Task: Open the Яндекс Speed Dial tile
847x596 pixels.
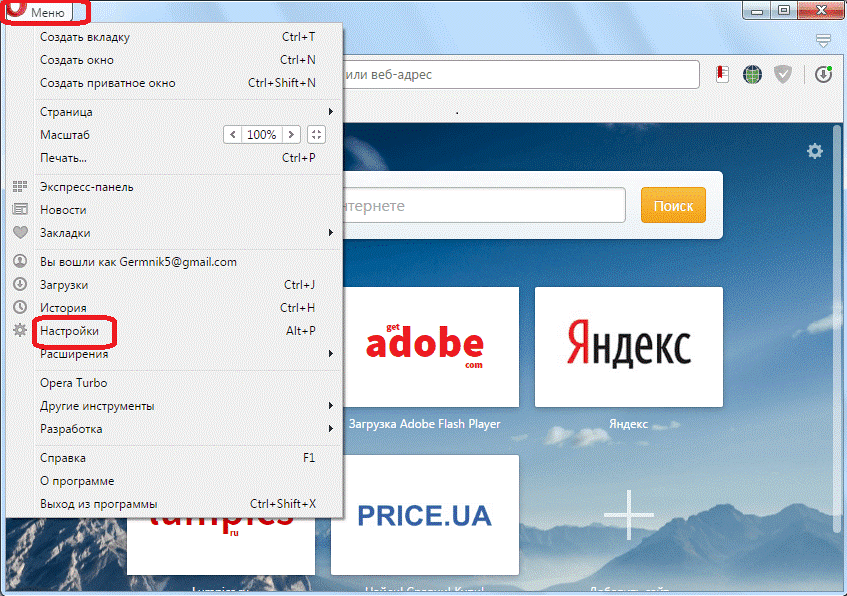Action: [628, 347]
